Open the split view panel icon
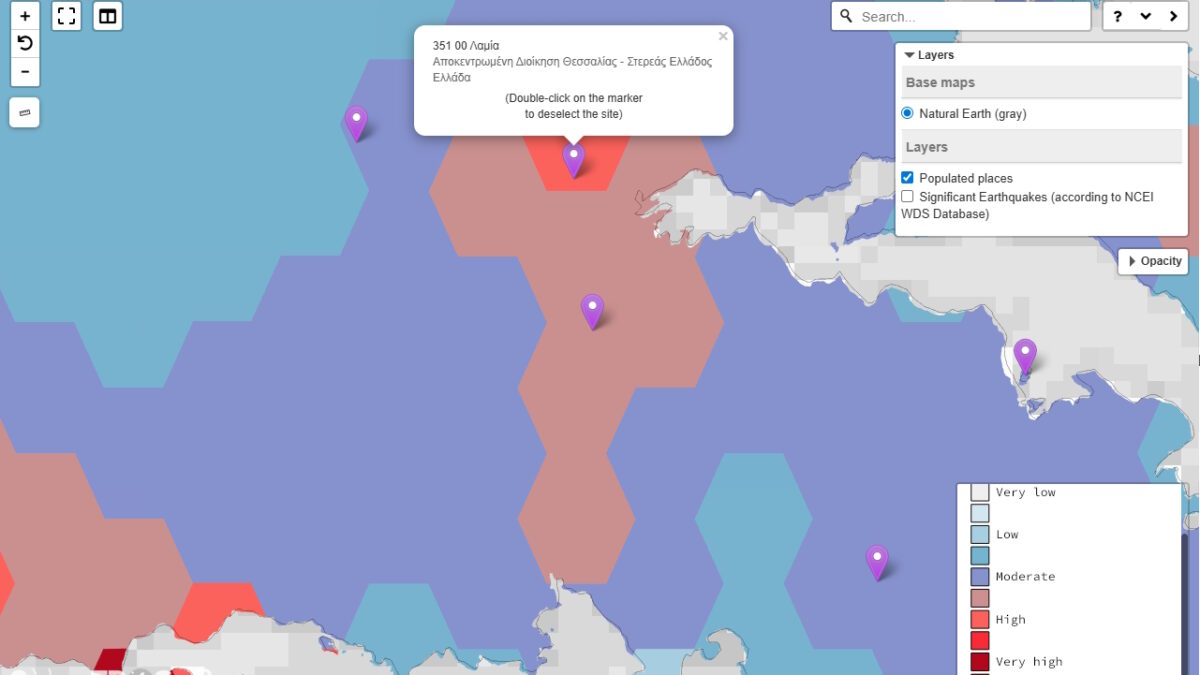This screenshot has width=1200, height=675. pyautogui.click(x=108, y=16)
